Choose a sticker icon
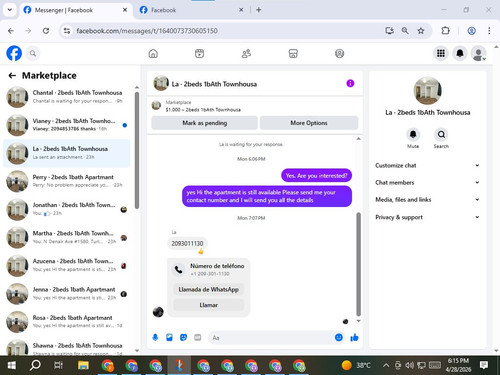 [183, 338]
